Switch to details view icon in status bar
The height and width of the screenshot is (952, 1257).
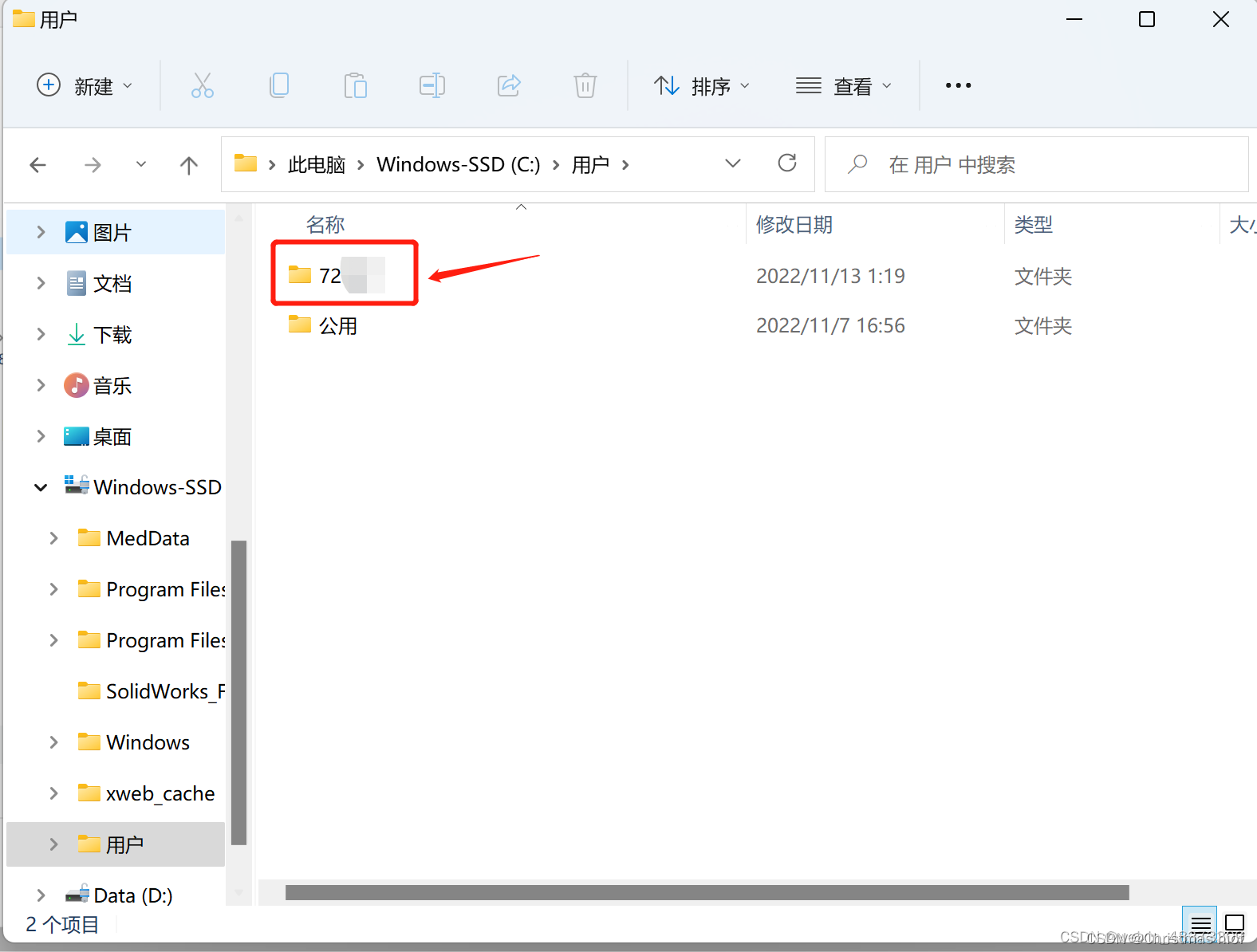(1200, 924)
